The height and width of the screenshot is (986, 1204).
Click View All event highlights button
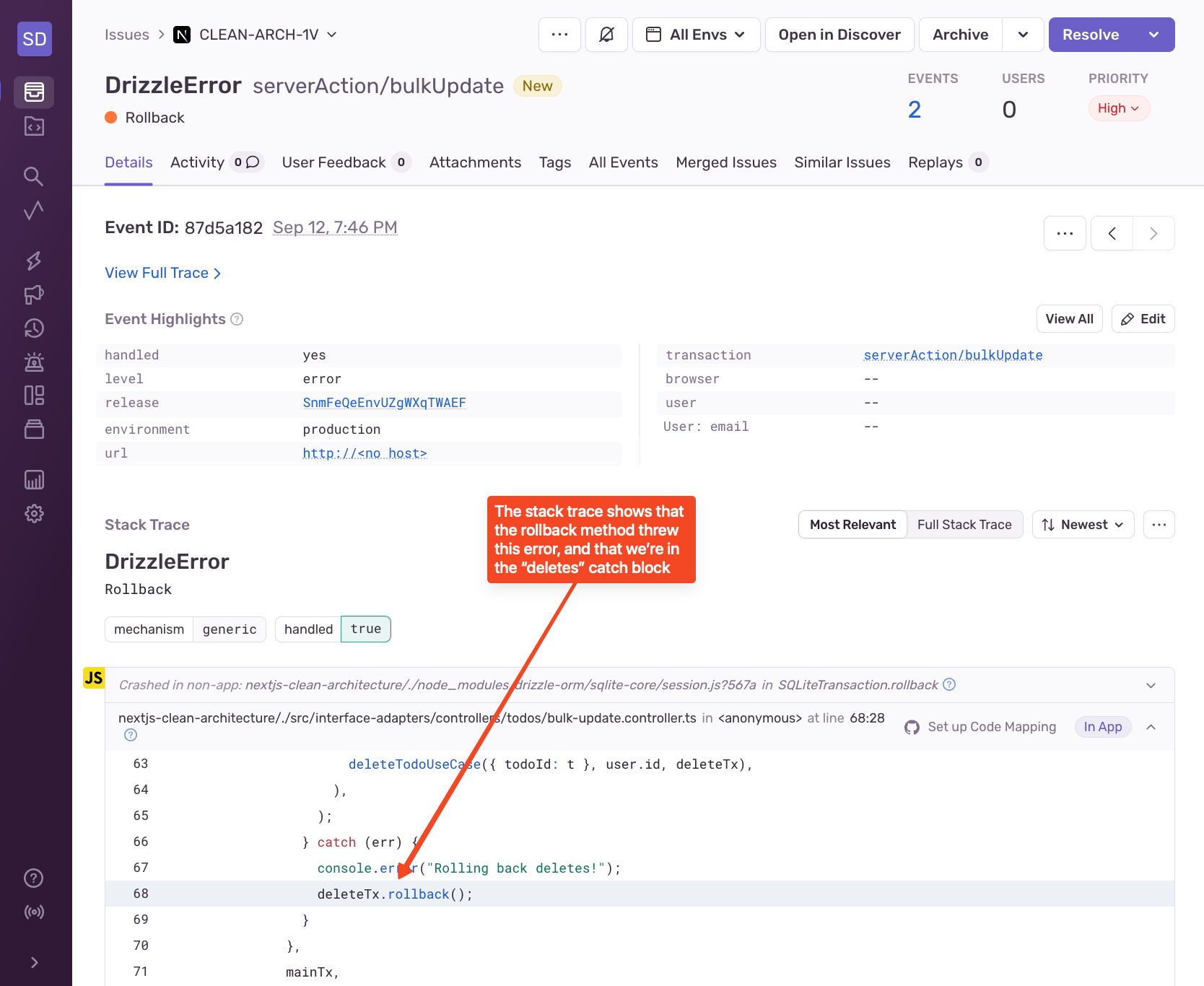click(1069, 319)
